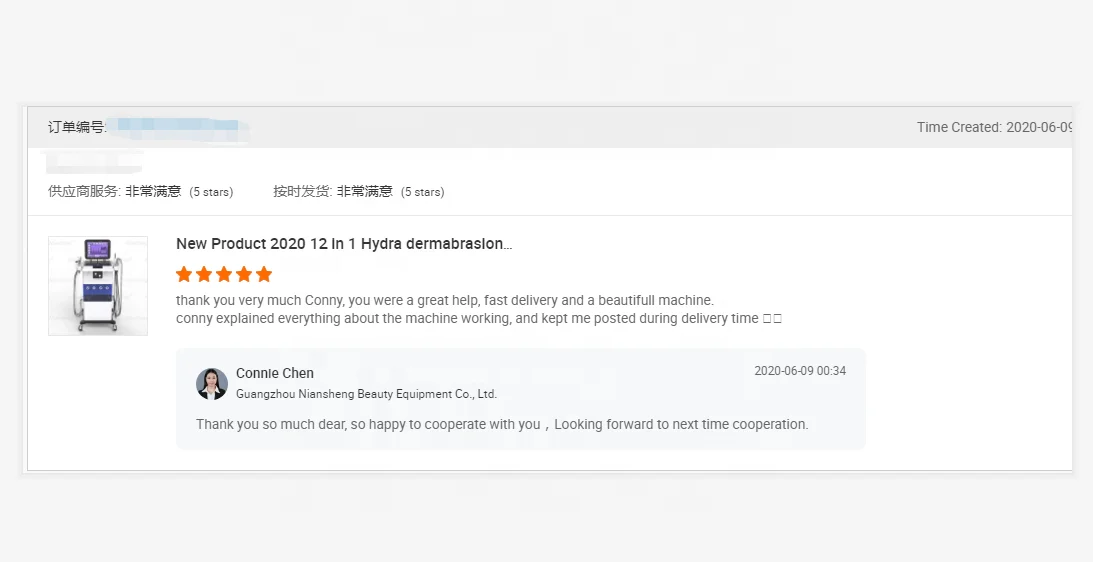Open the dermabrasion machine product thumbnail
The width and height of the screenshot is (1093, 562).
98,286
